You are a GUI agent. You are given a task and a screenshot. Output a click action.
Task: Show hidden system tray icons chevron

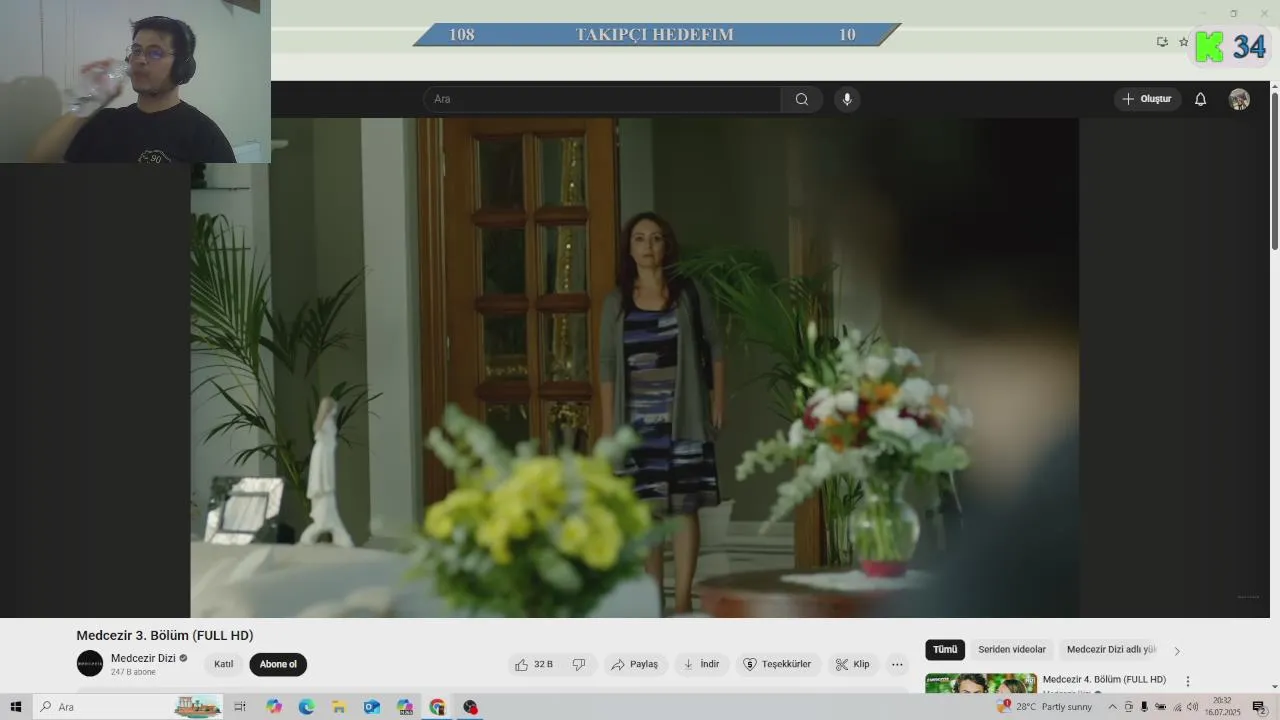1112,707
